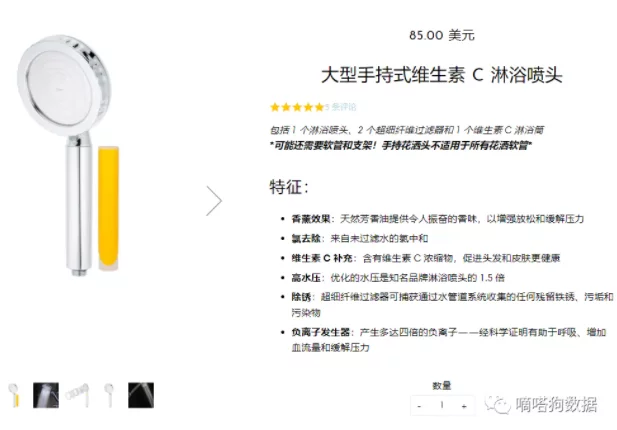Select the second thumbnail showing water spray
The width and height of the screenshot is (617, 430).
click(x=46, y=395)
